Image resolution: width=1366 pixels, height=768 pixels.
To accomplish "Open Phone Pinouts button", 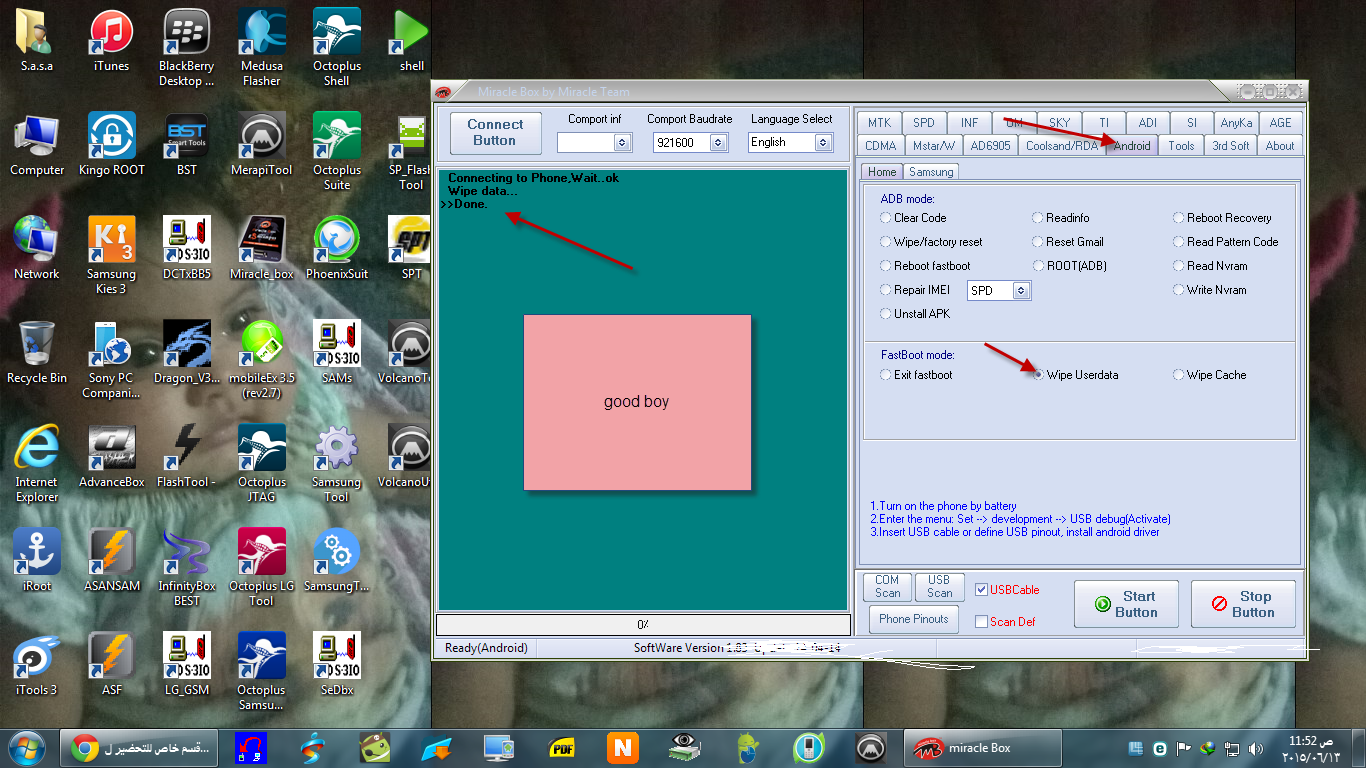I will click(913, 619).
